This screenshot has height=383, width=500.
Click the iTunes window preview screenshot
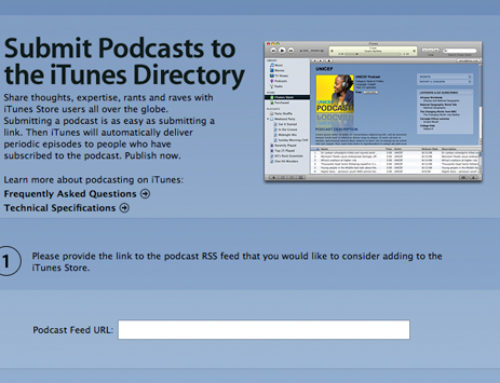(x=373, y=111)
